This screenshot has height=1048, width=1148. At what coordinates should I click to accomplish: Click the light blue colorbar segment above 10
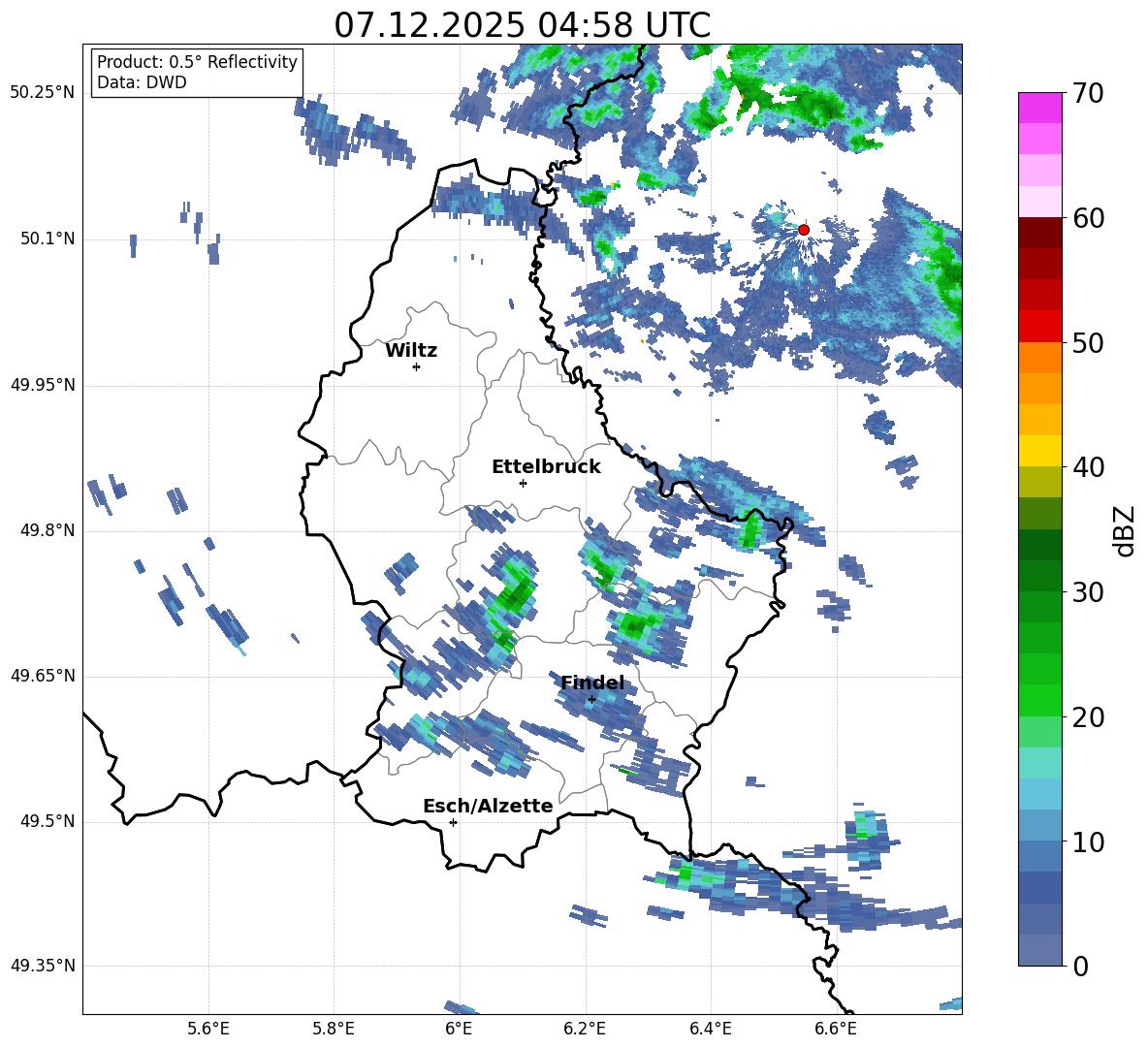1039,826
